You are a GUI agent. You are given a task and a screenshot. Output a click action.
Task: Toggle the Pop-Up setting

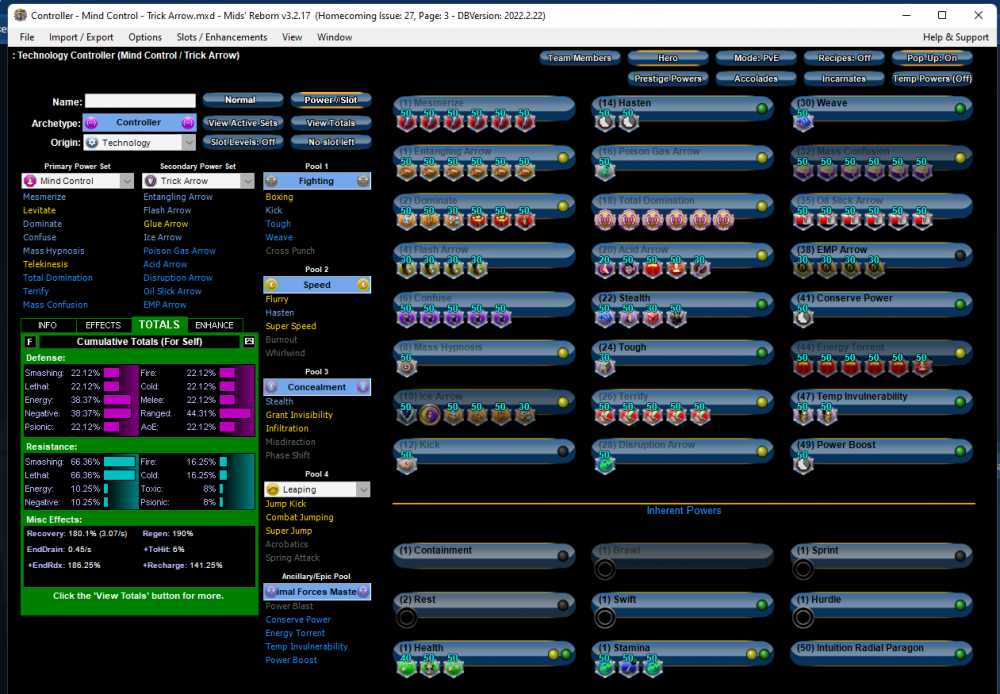pos(931,58)
